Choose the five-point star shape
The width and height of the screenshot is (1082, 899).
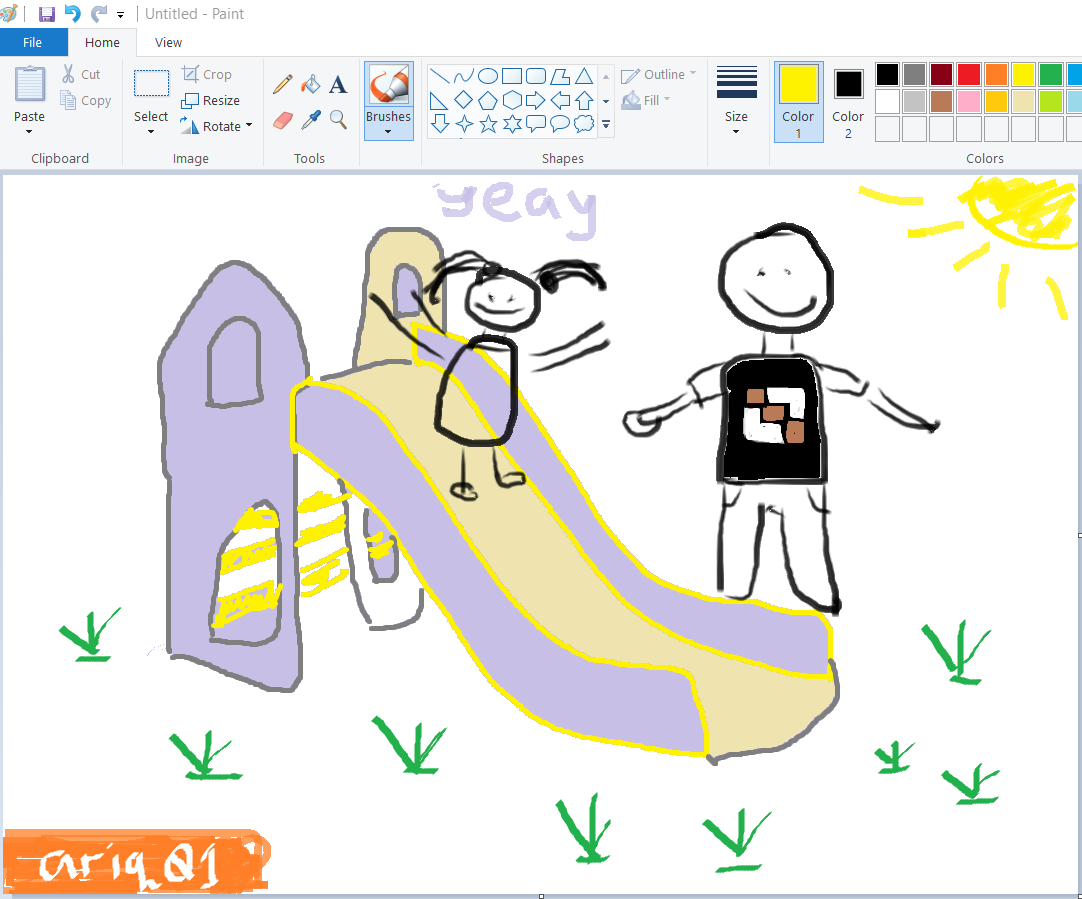[488, 124]
